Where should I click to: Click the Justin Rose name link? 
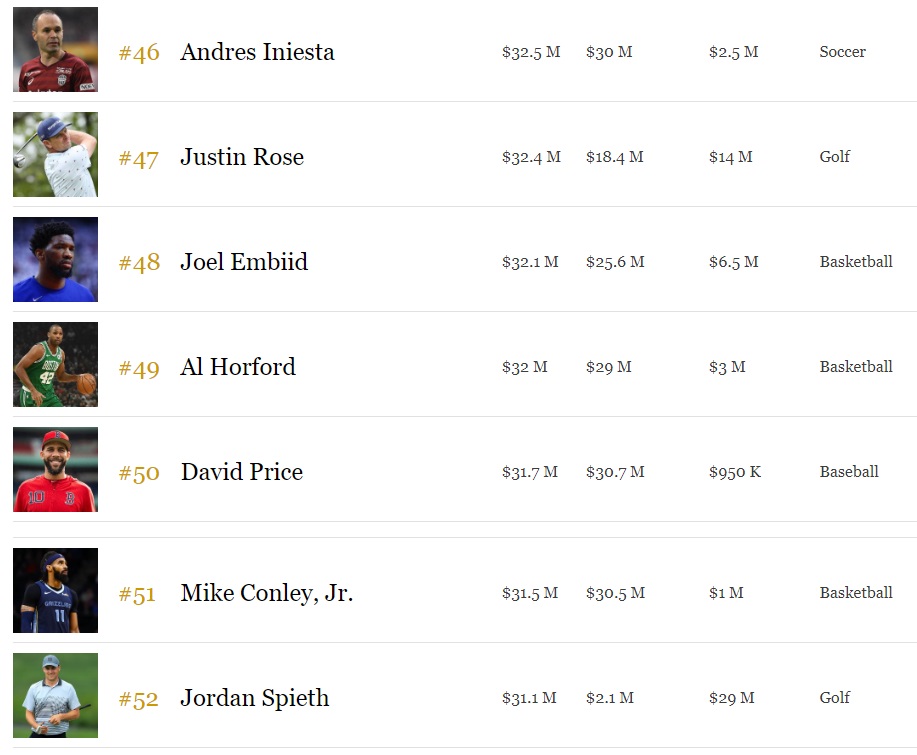coord(242,157)
